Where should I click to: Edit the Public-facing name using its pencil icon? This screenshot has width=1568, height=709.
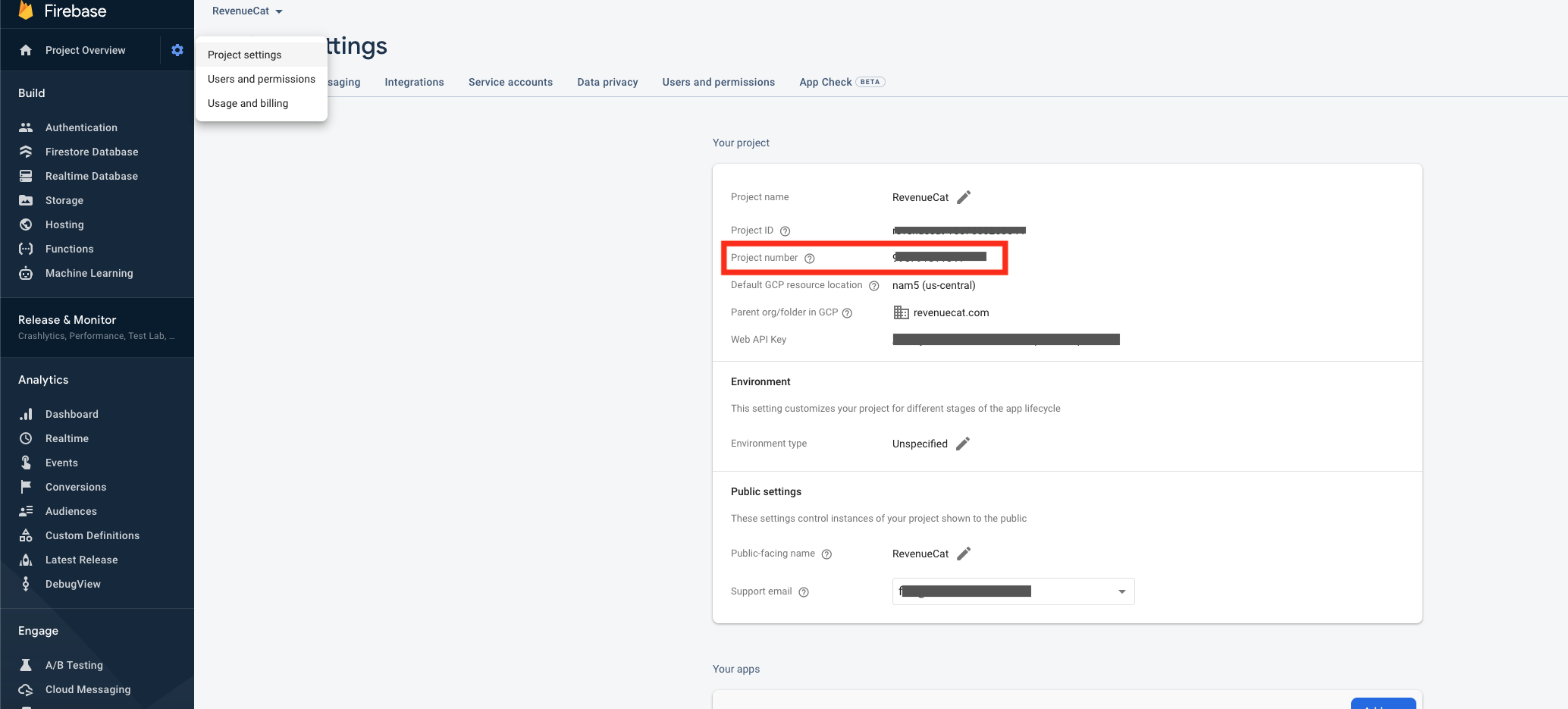point(964,554)
